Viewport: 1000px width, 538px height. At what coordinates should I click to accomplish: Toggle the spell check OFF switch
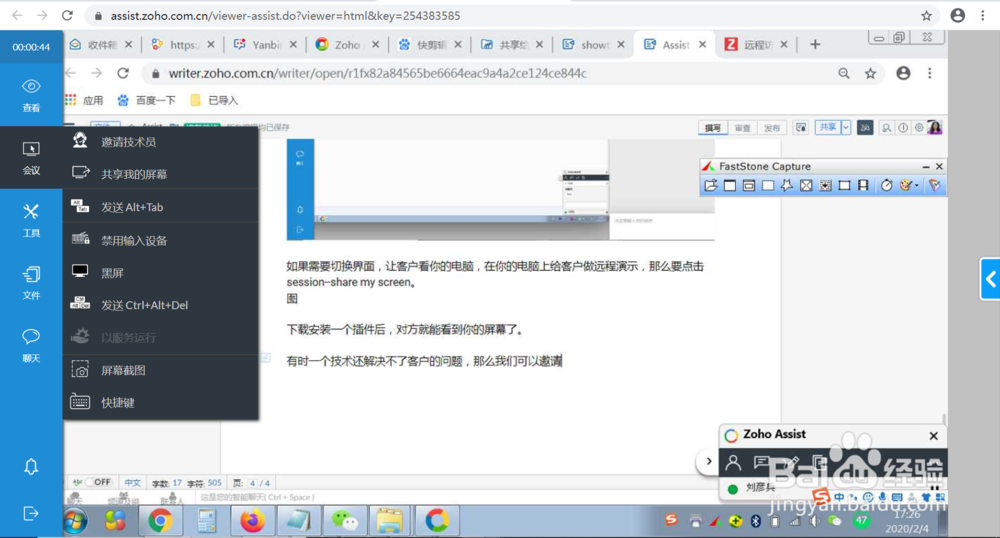click(x=98, y=483)
